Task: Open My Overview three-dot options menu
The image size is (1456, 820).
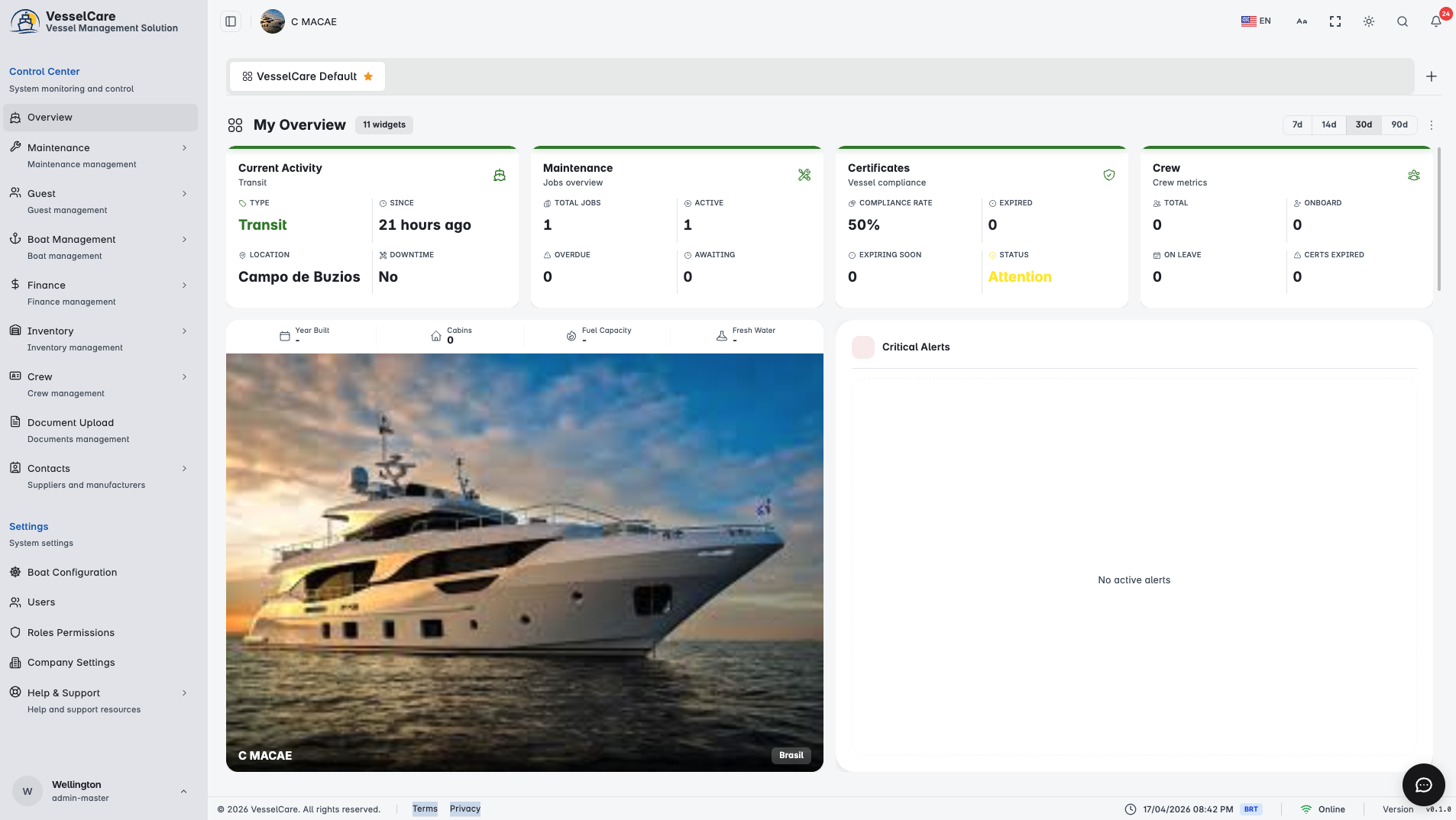Action: click(1432, 124)
